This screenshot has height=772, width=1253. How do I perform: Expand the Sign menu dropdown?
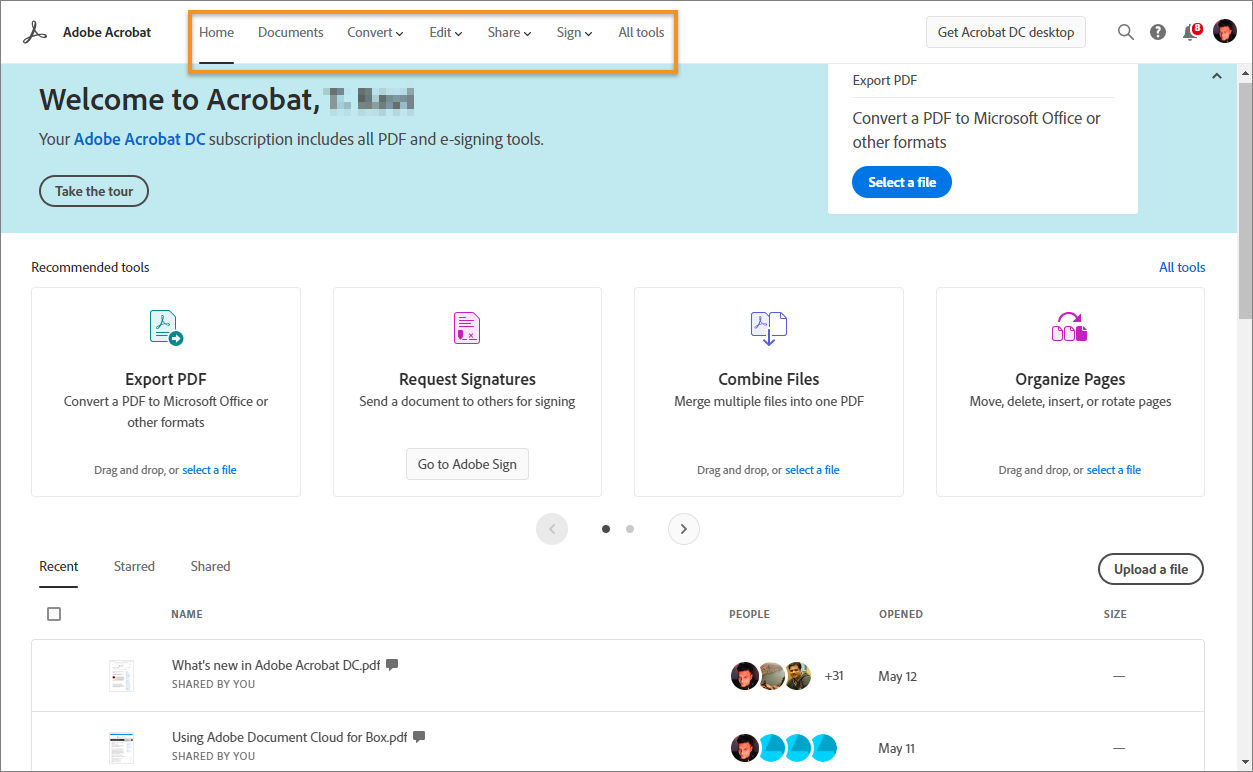[575, 33]
